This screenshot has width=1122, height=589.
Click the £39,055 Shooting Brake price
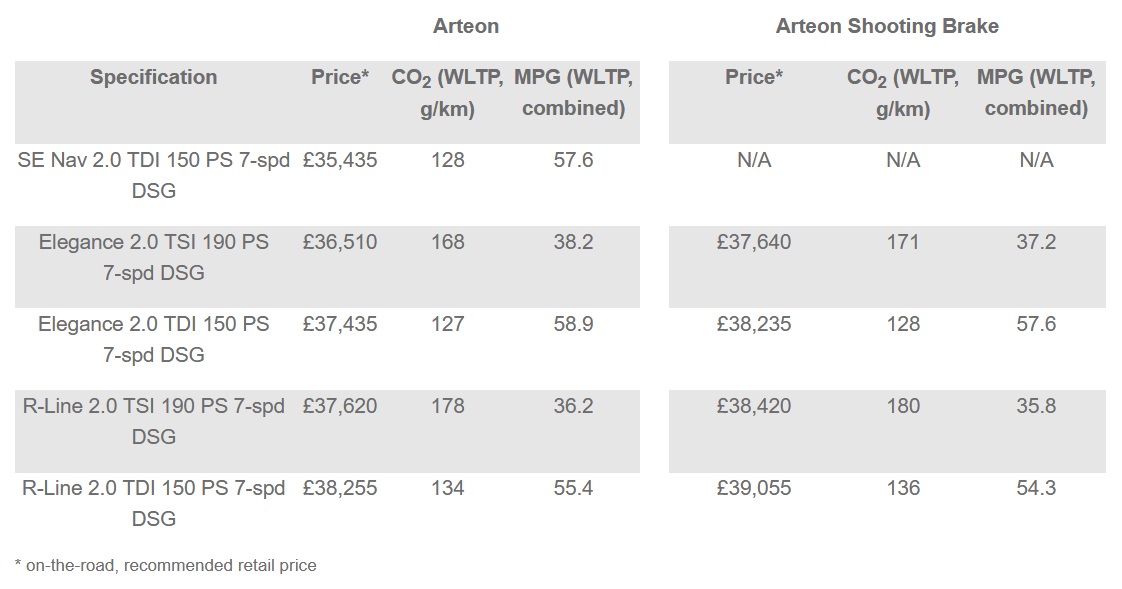pyautogui.click(x=754, y=488)
